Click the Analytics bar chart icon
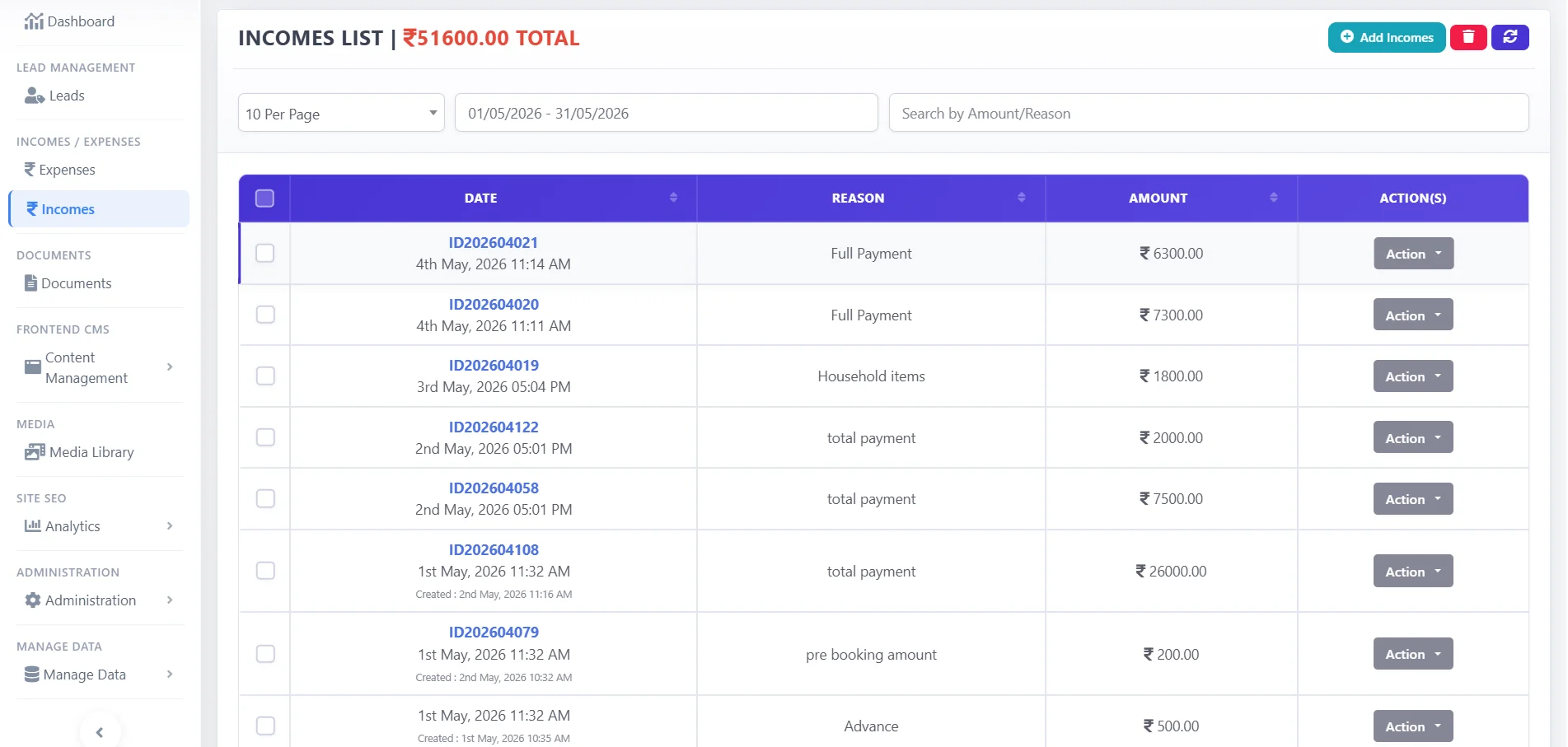 point(33,525)
